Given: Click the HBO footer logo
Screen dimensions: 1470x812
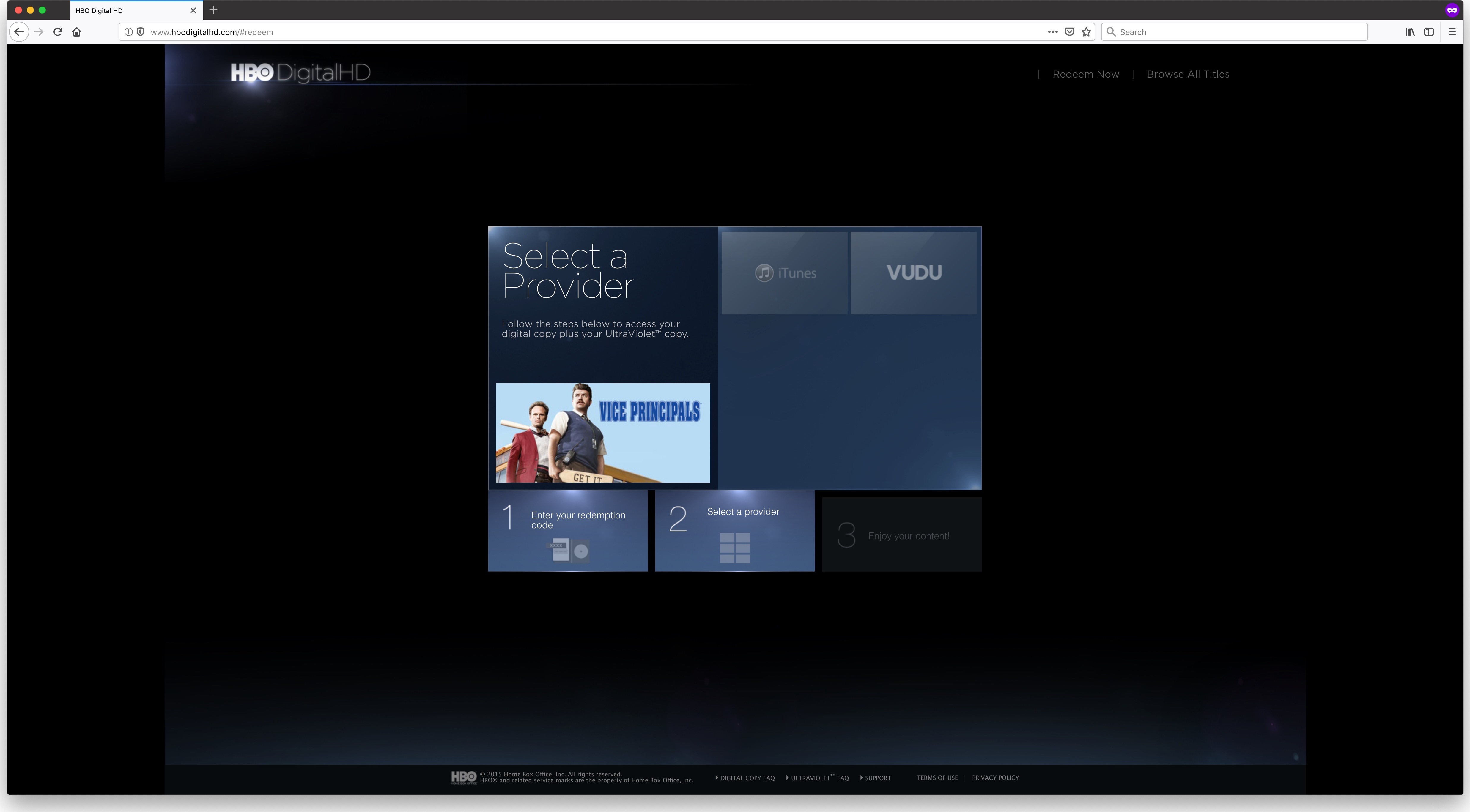Looking at the screenshot, I should point(464,777).
